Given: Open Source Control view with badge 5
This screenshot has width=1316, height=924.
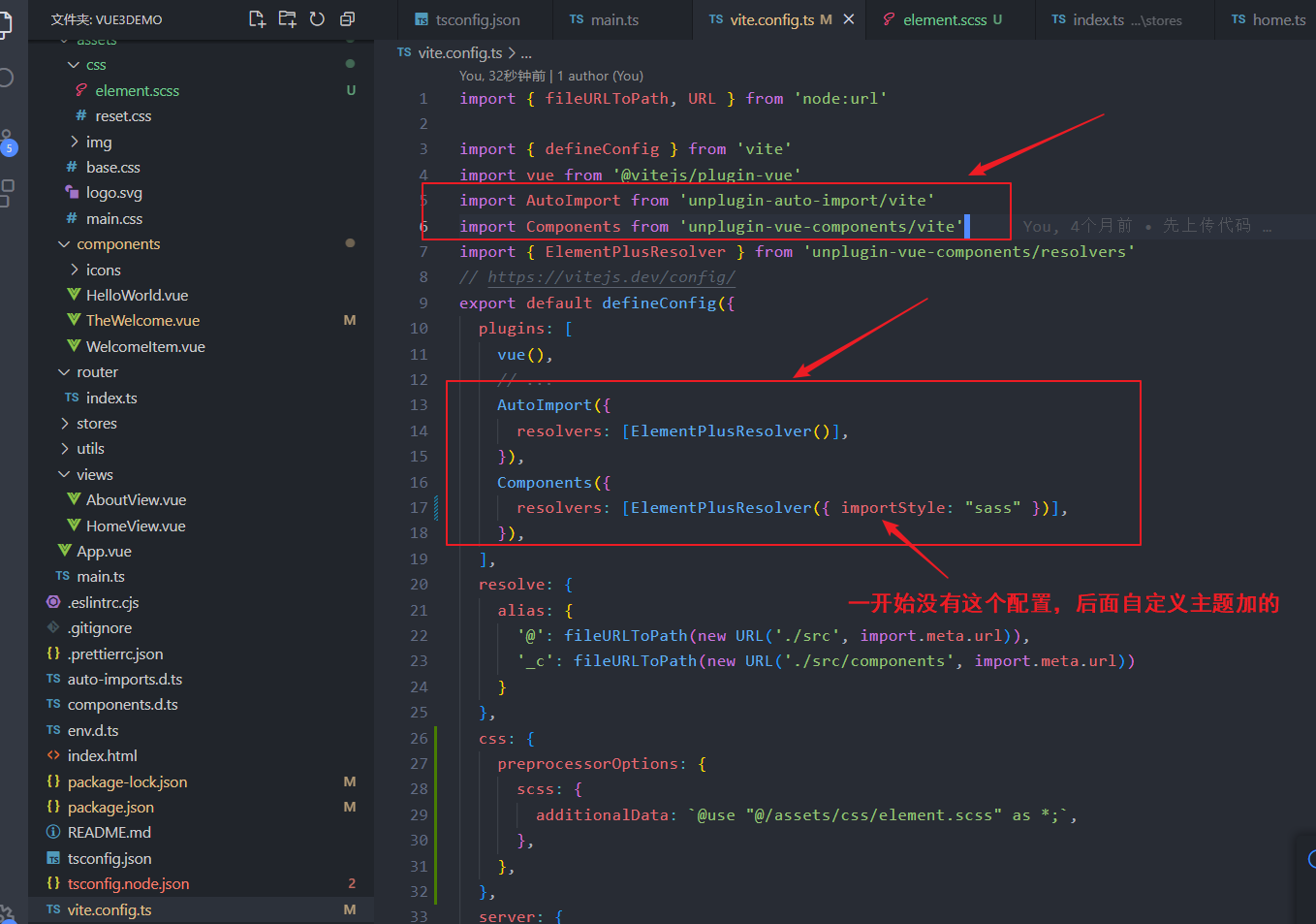Looking at the screenshot, I should [8, 142].
